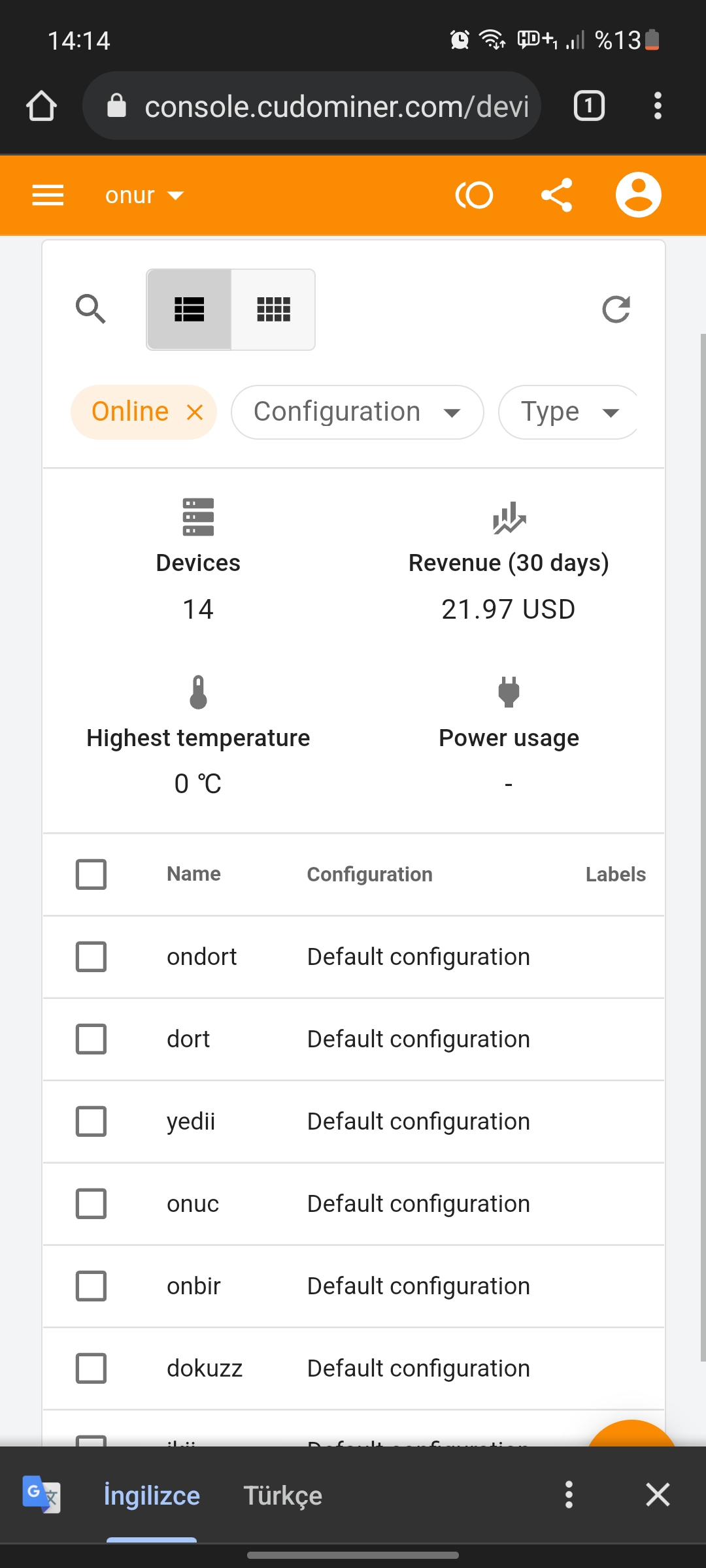Open the share icon in header
This screenshot has height=1568, width=706.
point(557,195)
